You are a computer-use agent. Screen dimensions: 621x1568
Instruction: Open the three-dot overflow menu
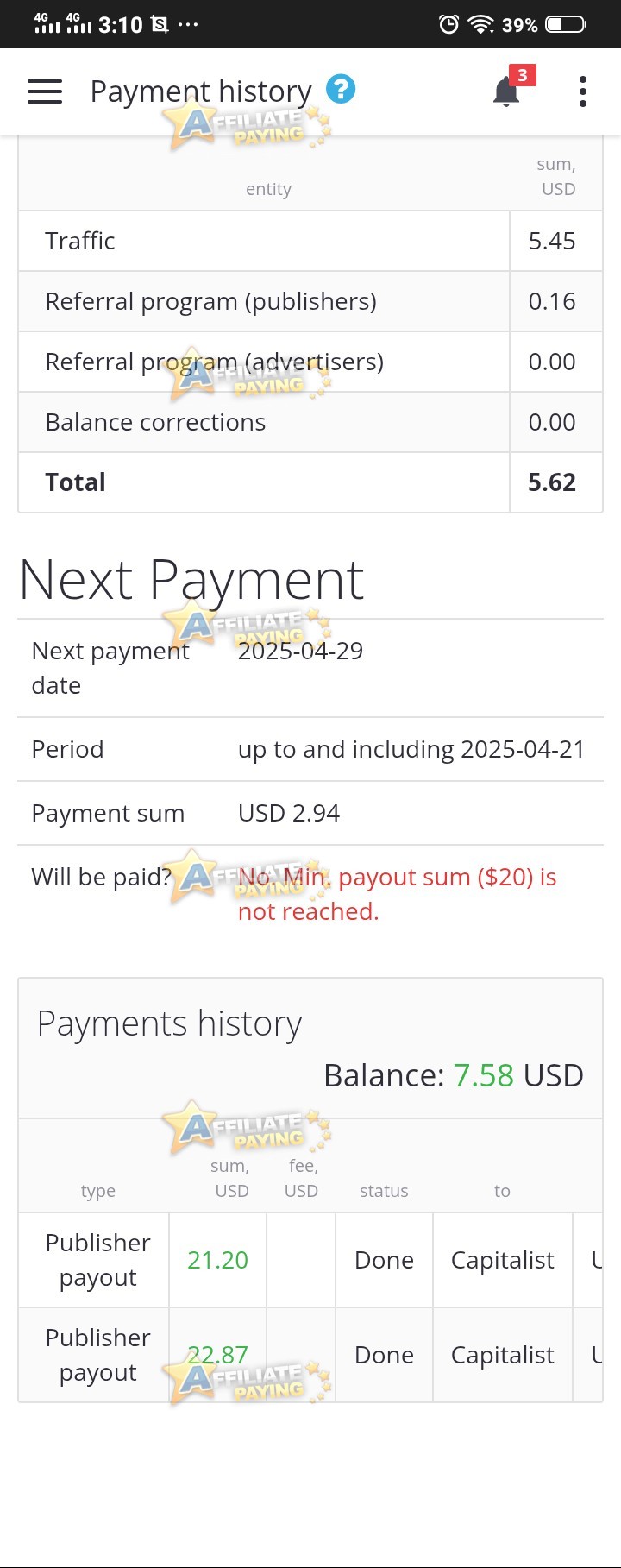pyautogui.click(x=583, y=91)
